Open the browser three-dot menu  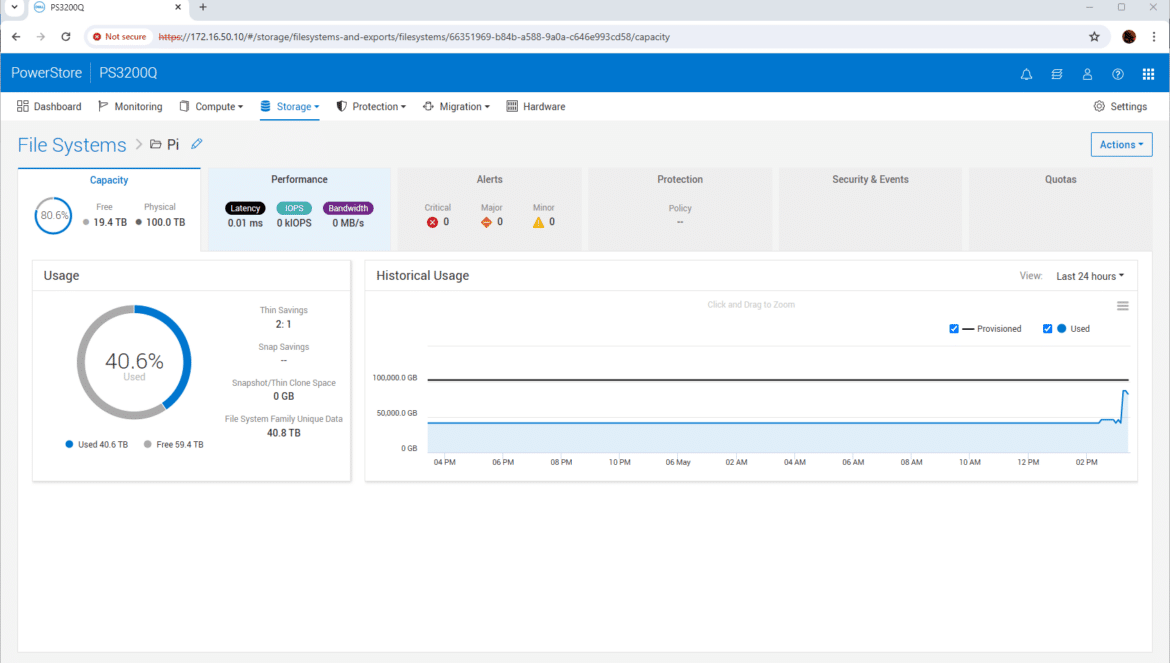coord(1154,37)
